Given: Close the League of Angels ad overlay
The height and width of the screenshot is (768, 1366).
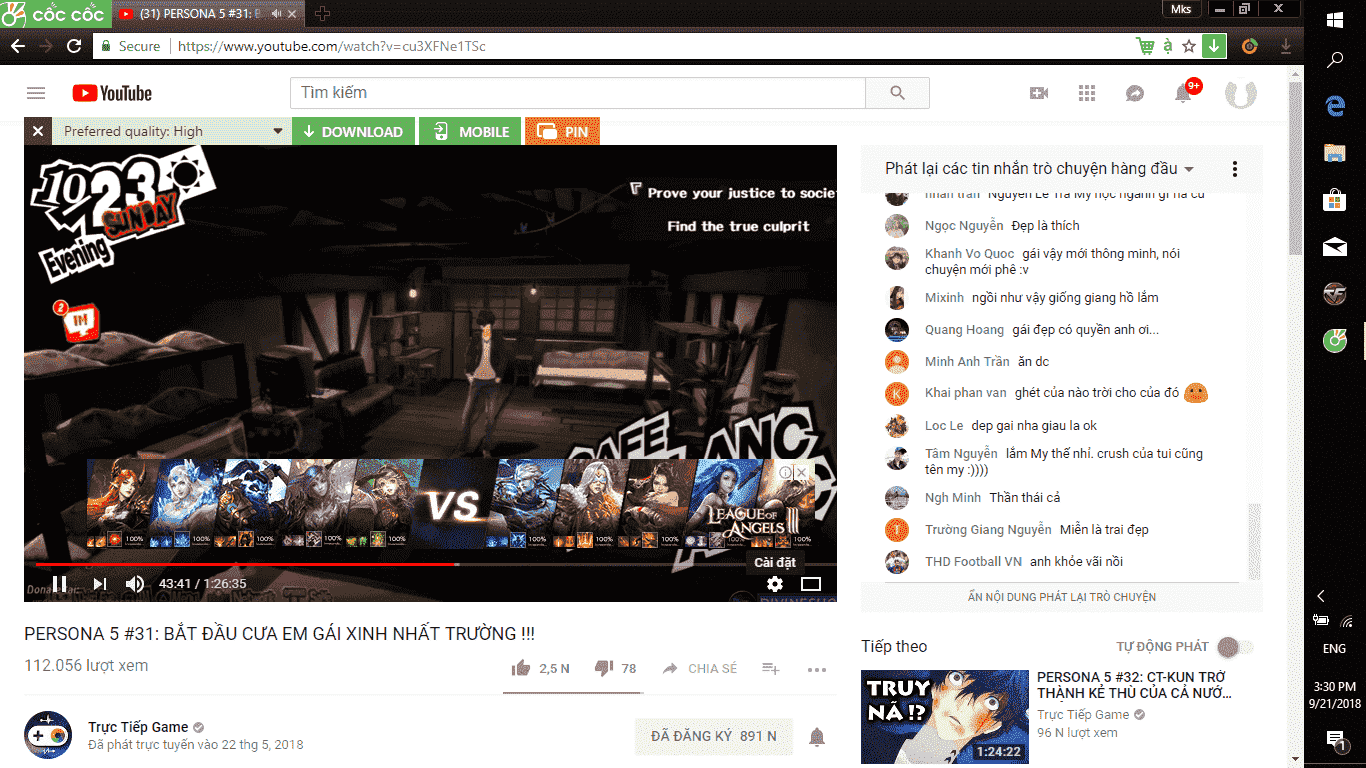Looking at the screenshot, I should (801, 472).
